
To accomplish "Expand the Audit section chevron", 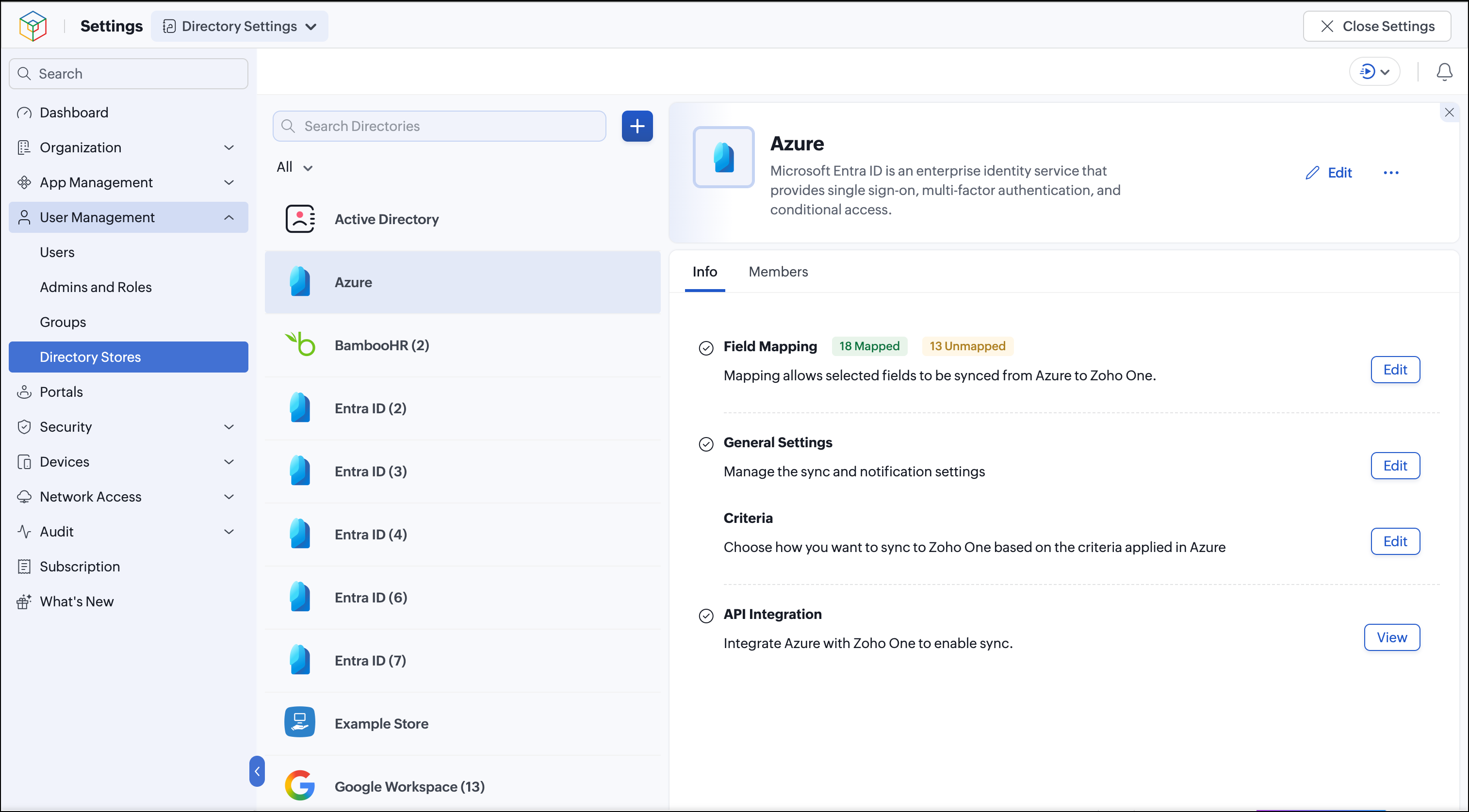I will click(x=229, y=532).
